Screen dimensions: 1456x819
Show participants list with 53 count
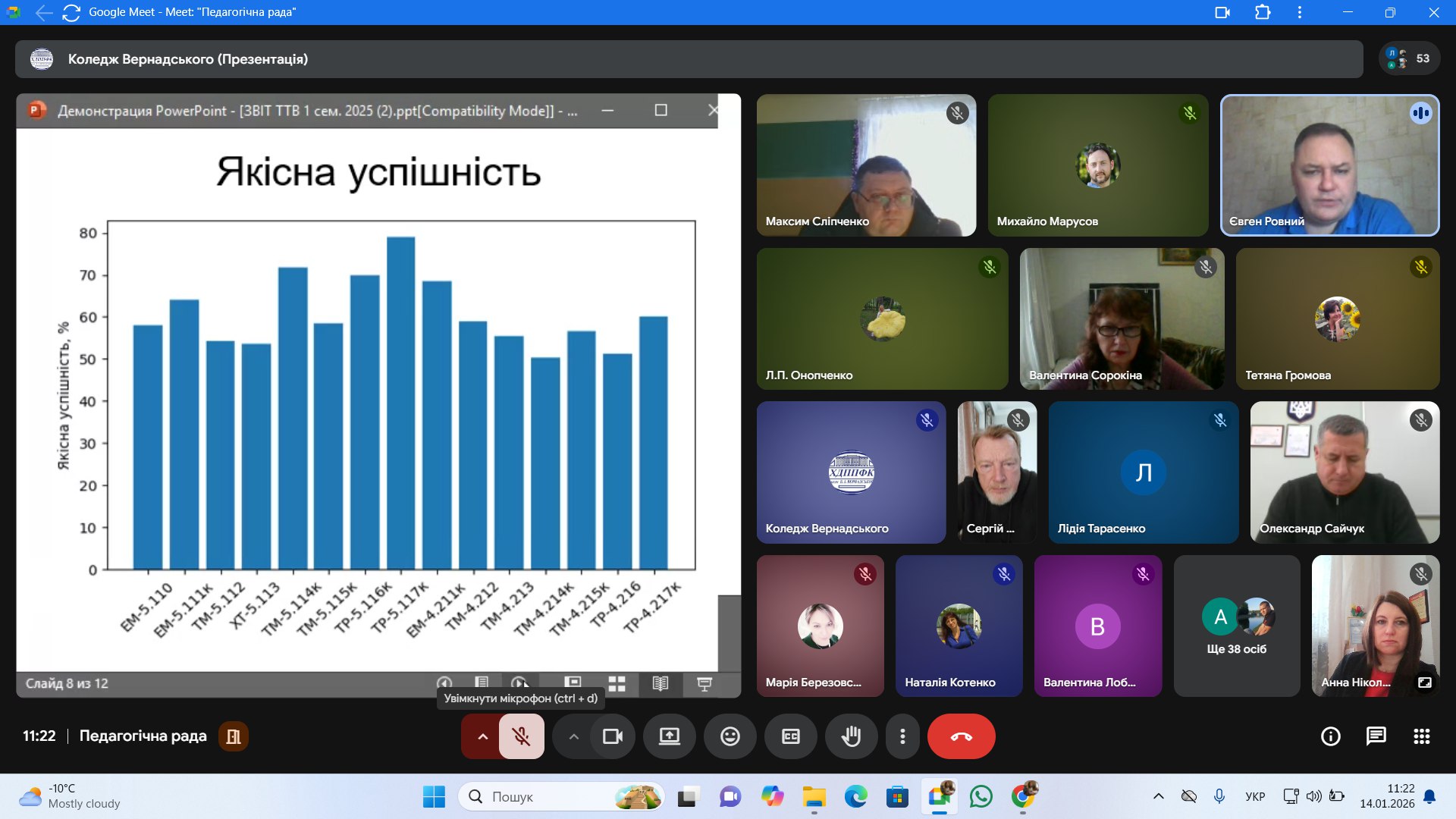point(1409,58)
